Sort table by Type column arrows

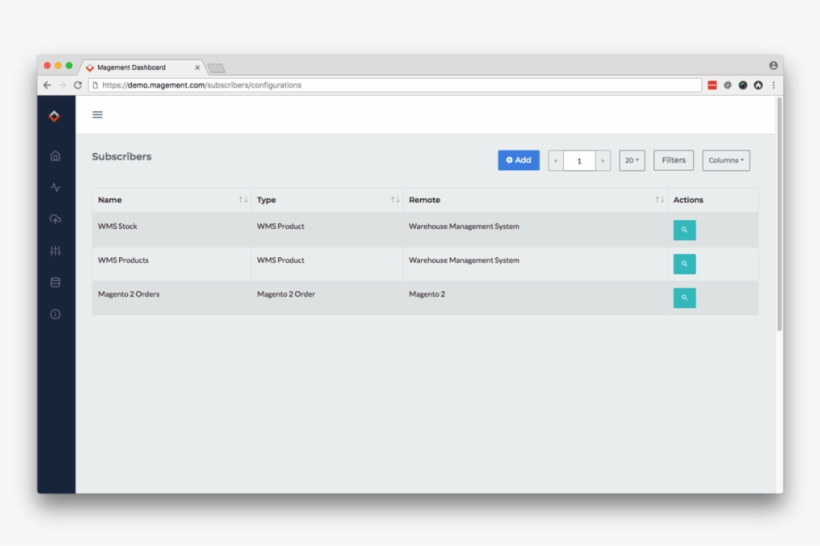click(395, 200)
